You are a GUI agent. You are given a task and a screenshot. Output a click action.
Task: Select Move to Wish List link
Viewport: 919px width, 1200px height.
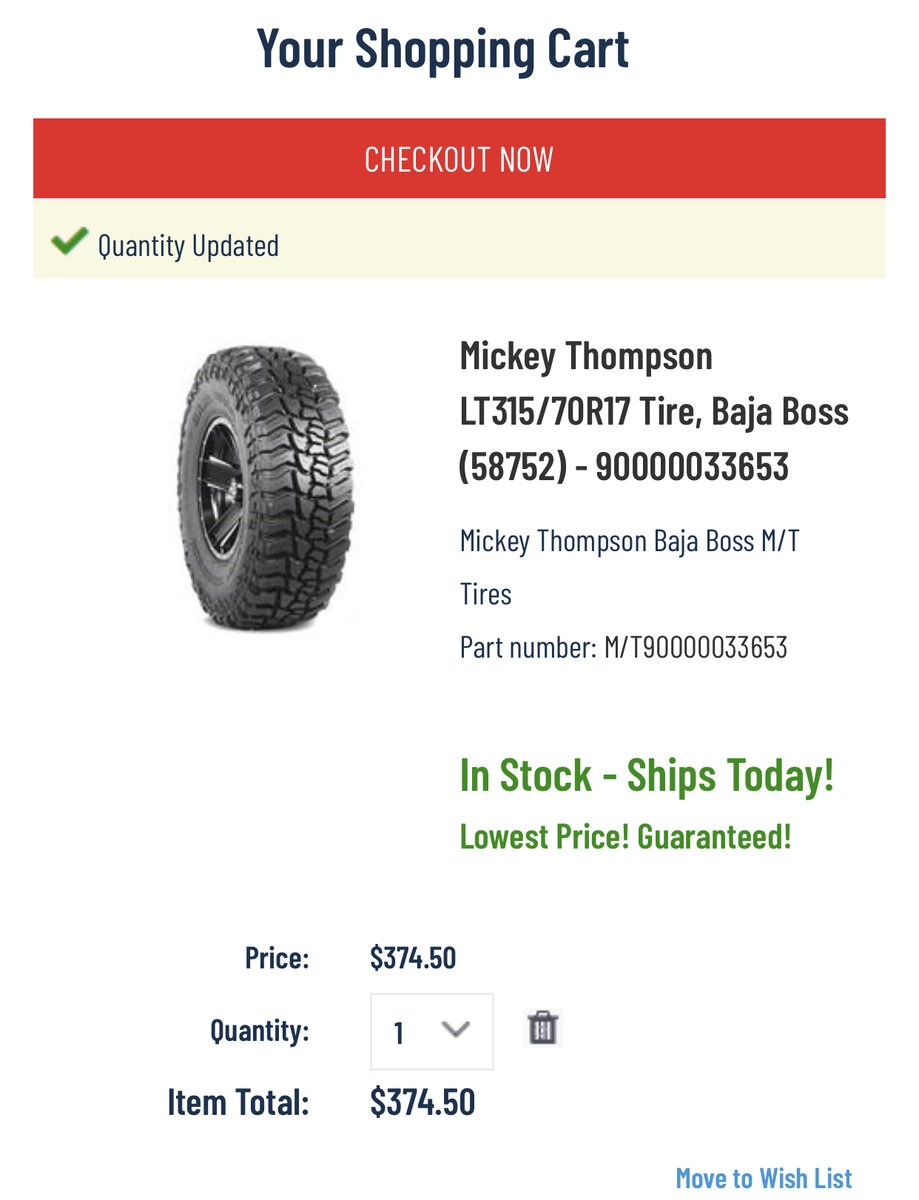pyautogui.click(x=764, y=1178)
